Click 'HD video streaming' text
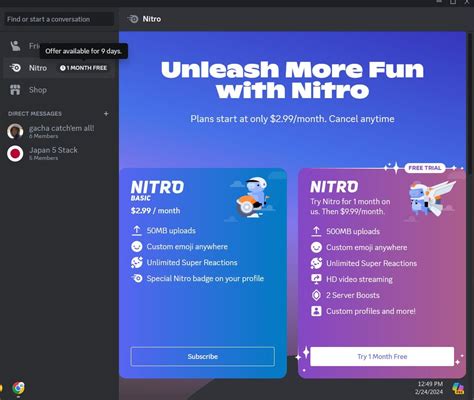Viewport: 474px width, 400px height. (x=359, y=279)
